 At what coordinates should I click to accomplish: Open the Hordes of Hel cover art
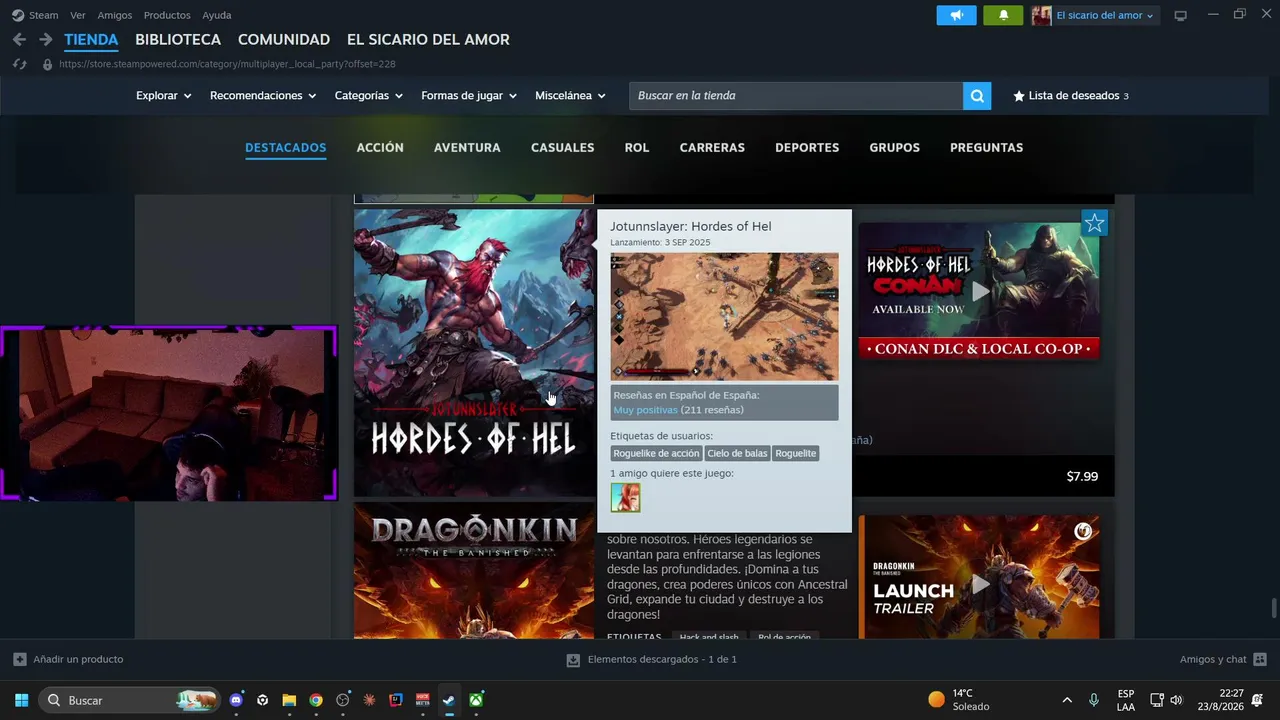click(x=474, y=353)
